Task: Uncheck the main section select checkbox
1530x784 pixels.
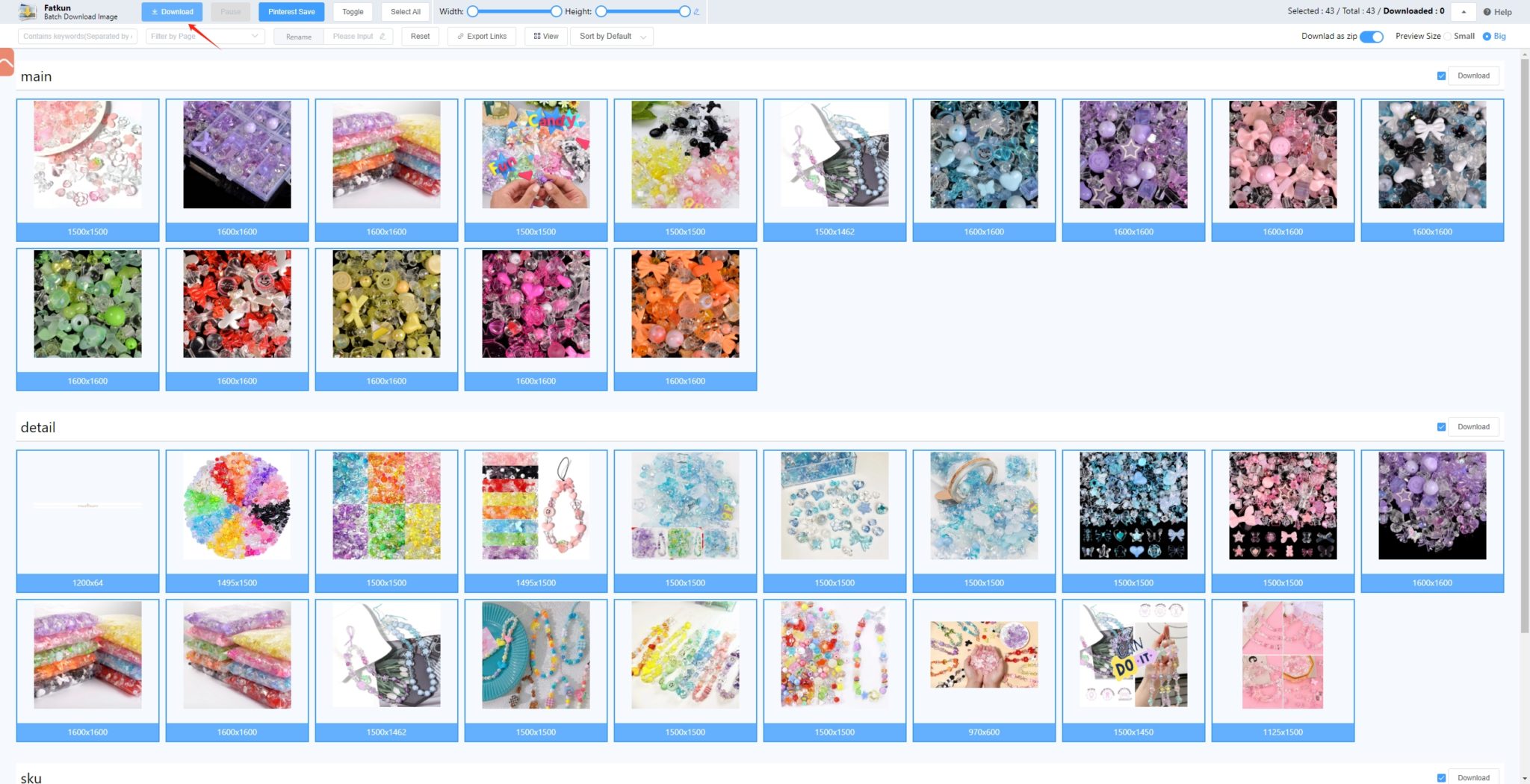Action: tap(1442, 75)
